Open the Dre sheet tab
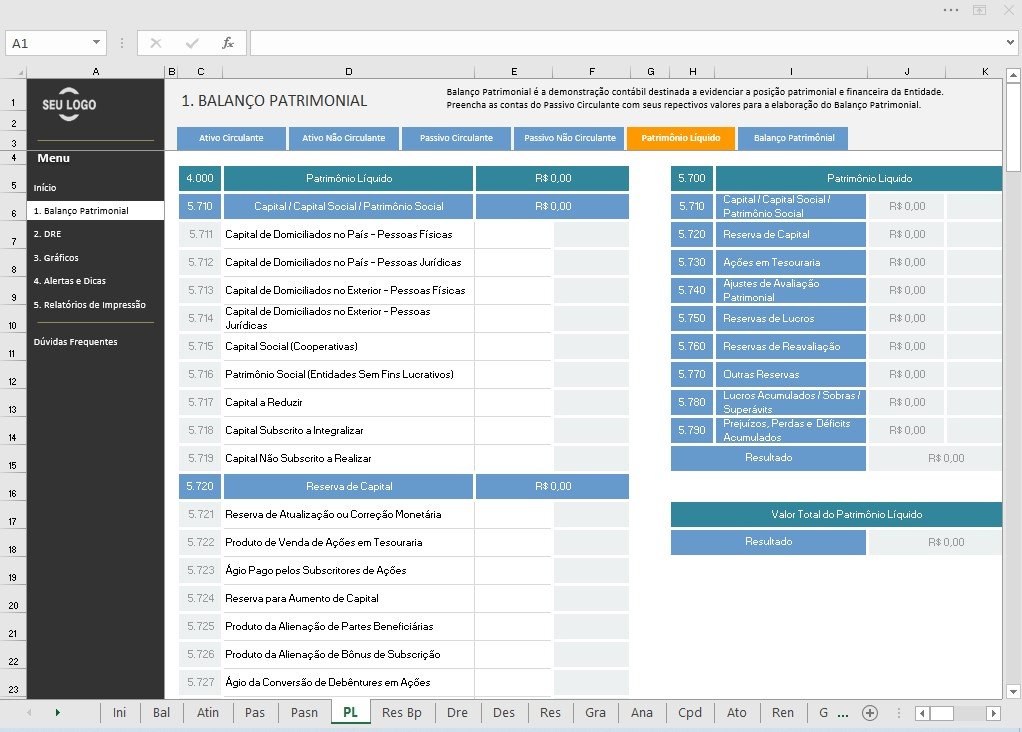Screen dimensions: 1022x732 point(457,712)
